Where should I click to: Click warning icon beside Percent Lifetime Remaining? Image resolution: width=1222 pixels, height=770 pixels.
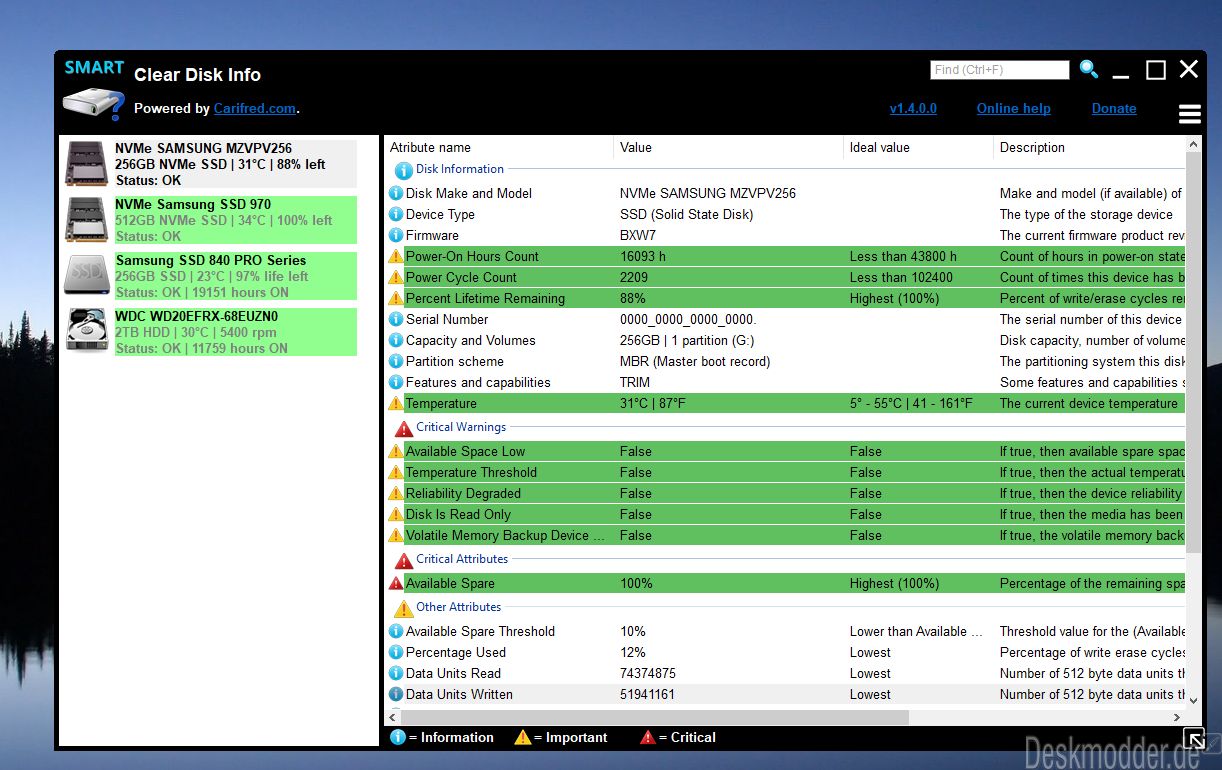[396, 298]
